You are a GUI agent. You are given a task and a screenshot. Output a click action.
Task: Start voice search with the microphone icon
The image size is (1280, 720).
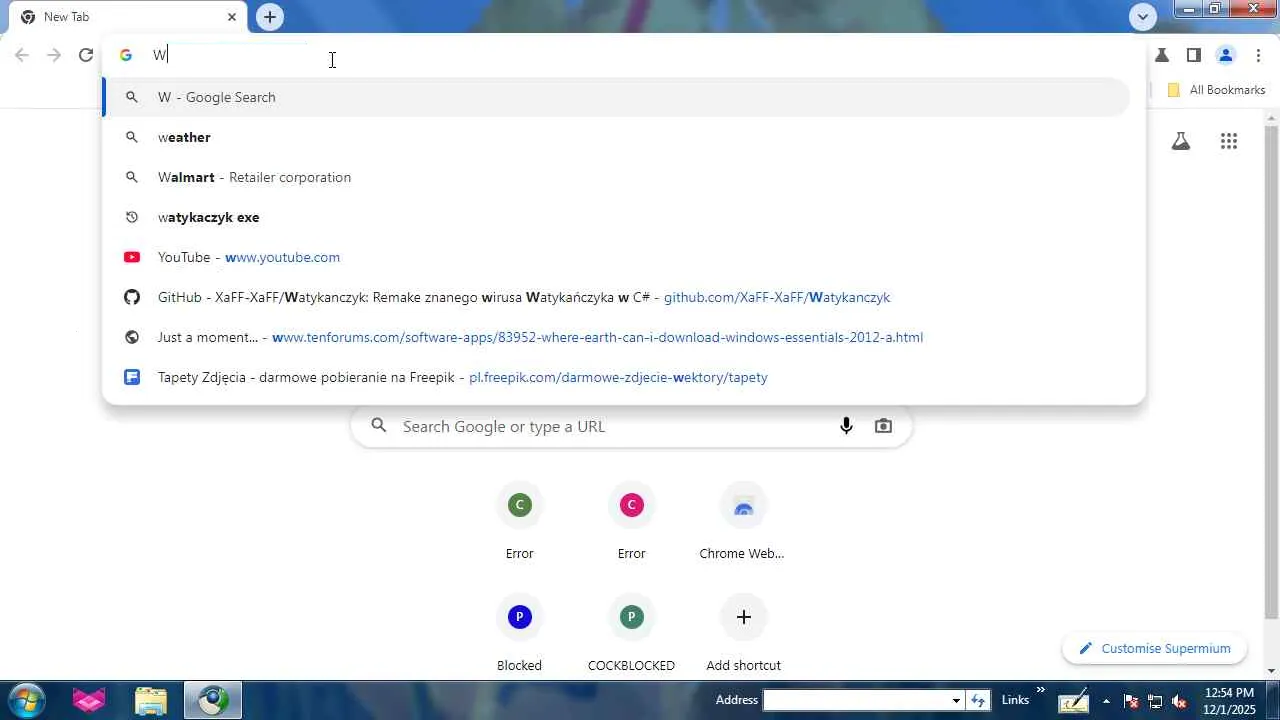tap(846, 426)
